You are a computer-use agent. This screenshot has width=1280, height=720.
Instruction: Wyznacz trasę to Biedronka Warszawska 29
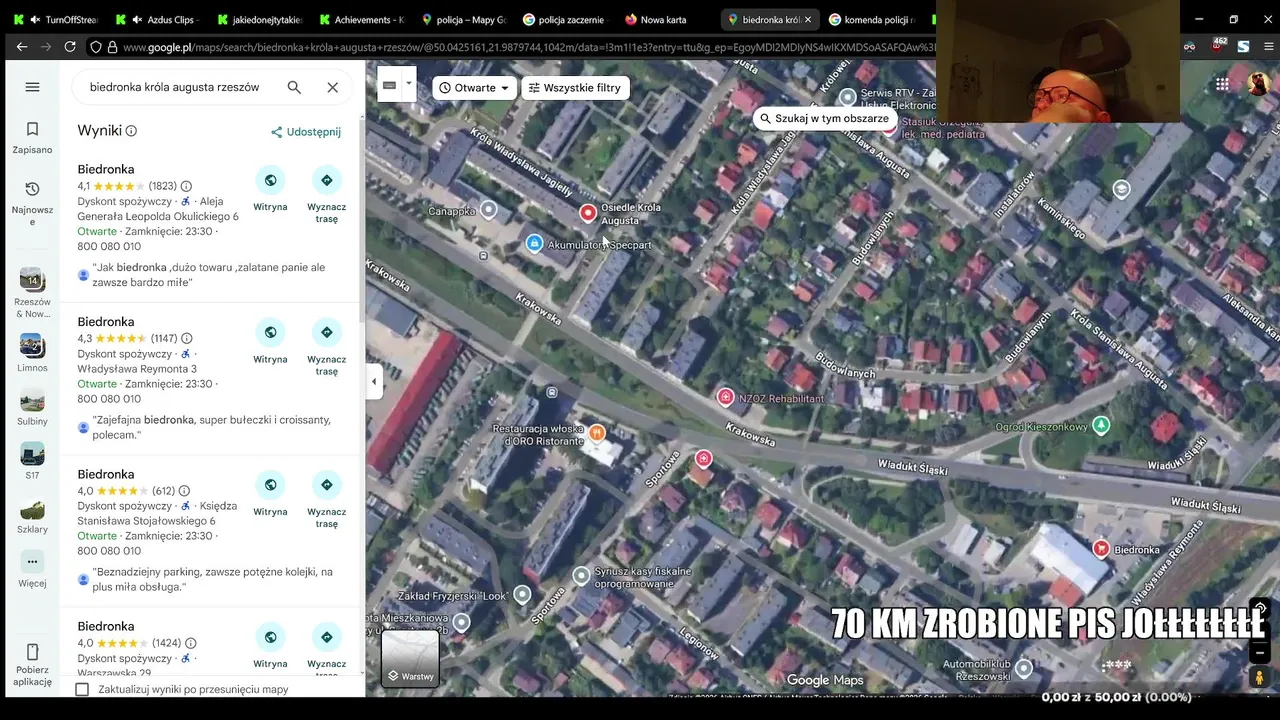pos(327,648)
